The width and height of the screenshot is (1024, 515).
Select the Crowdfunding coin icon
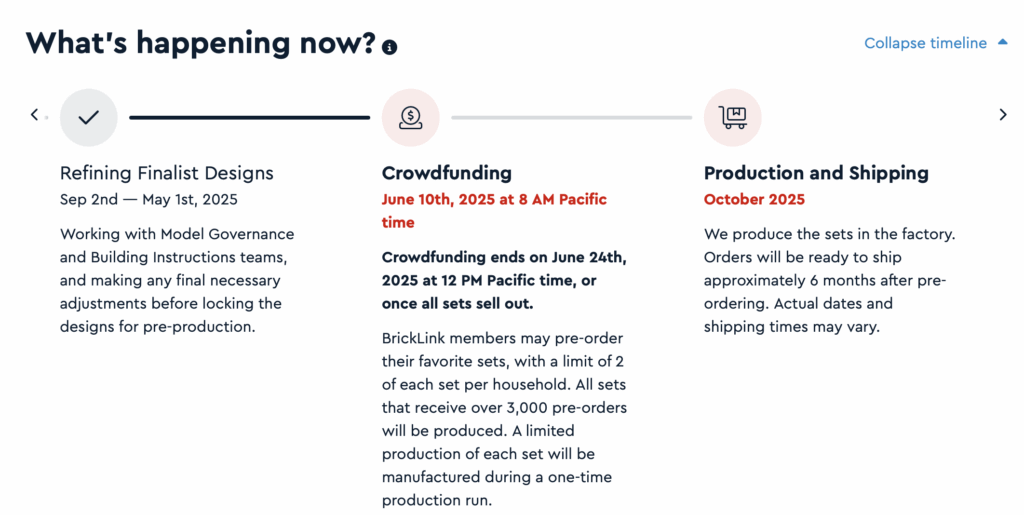coord(411,117)
